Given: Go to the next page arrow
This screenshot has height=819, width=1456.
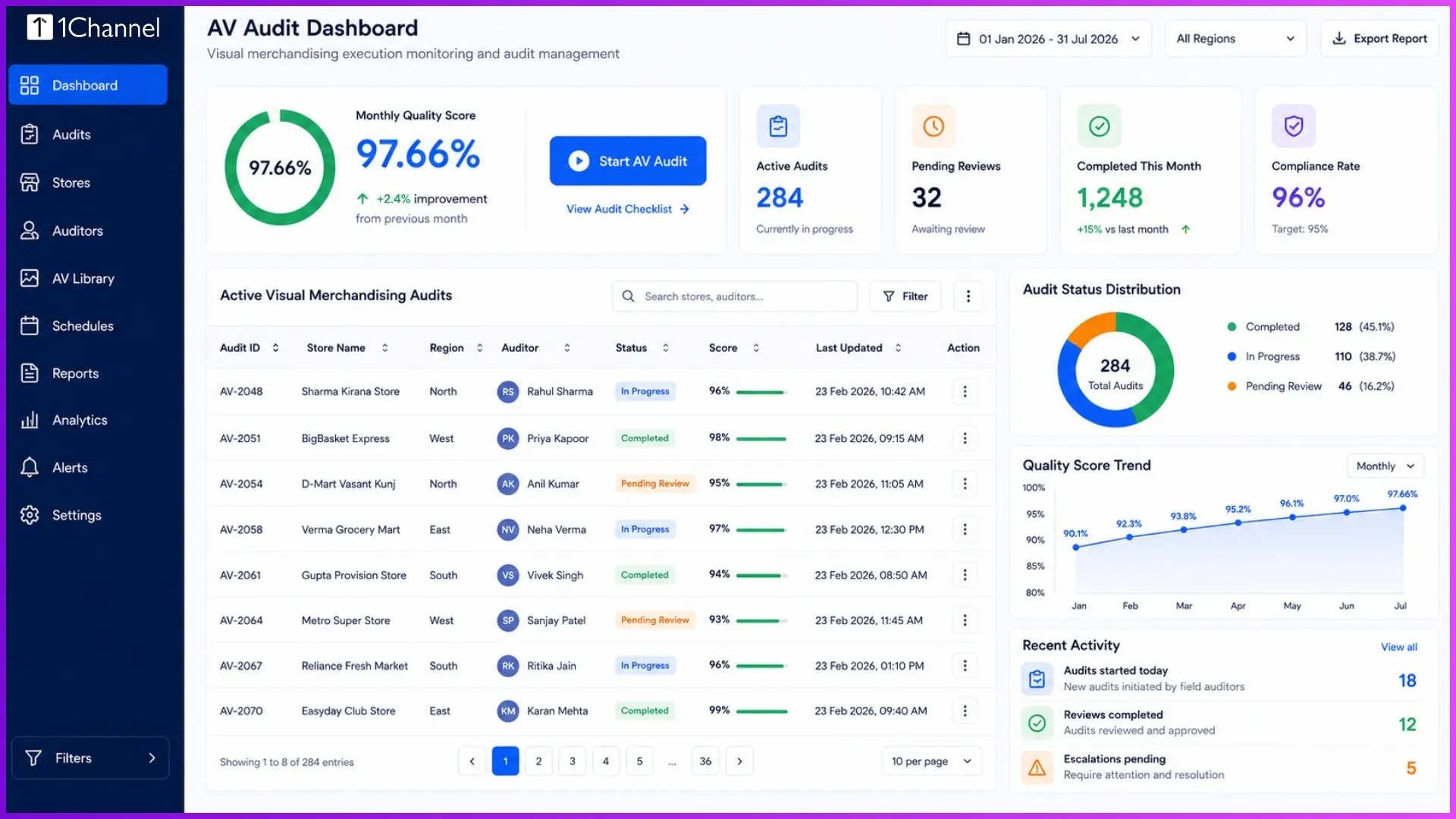Looking at the screenshot, I should tap(739, 761).
